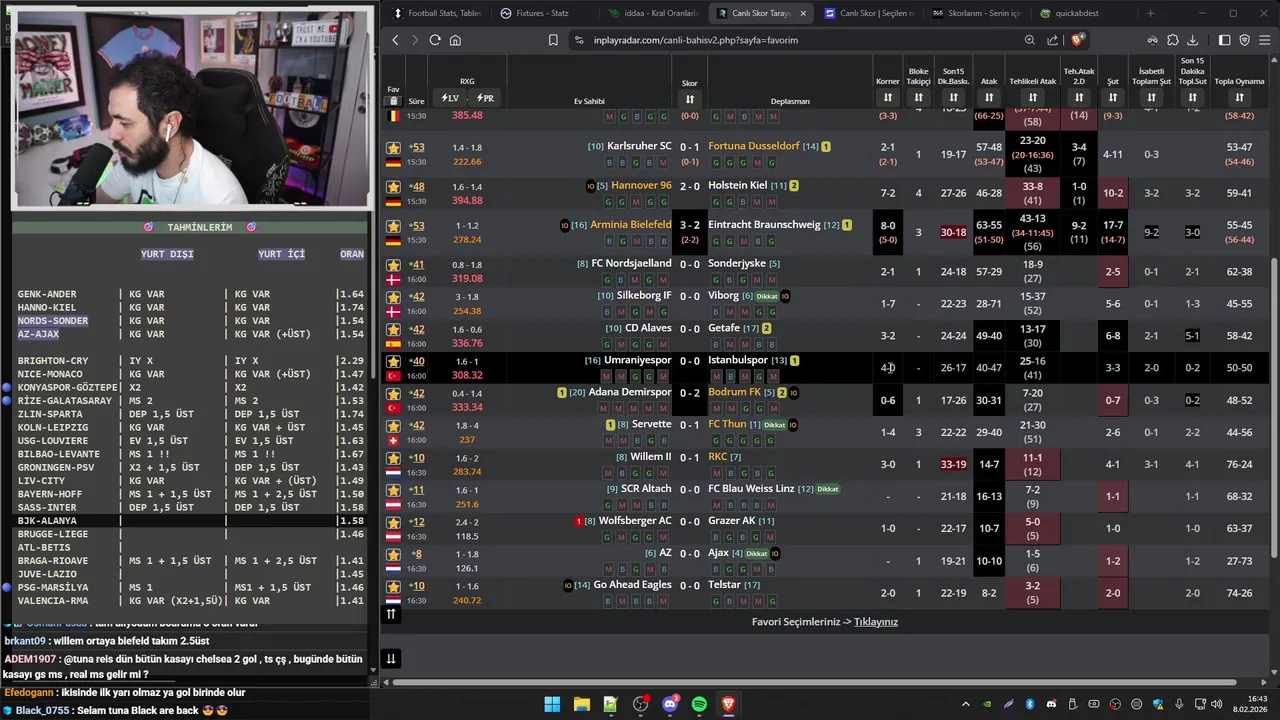Viewport: 1280px width, 720px height.
Task: Click the Dikkat badge beside Viborg
Action: click(766, 297)
